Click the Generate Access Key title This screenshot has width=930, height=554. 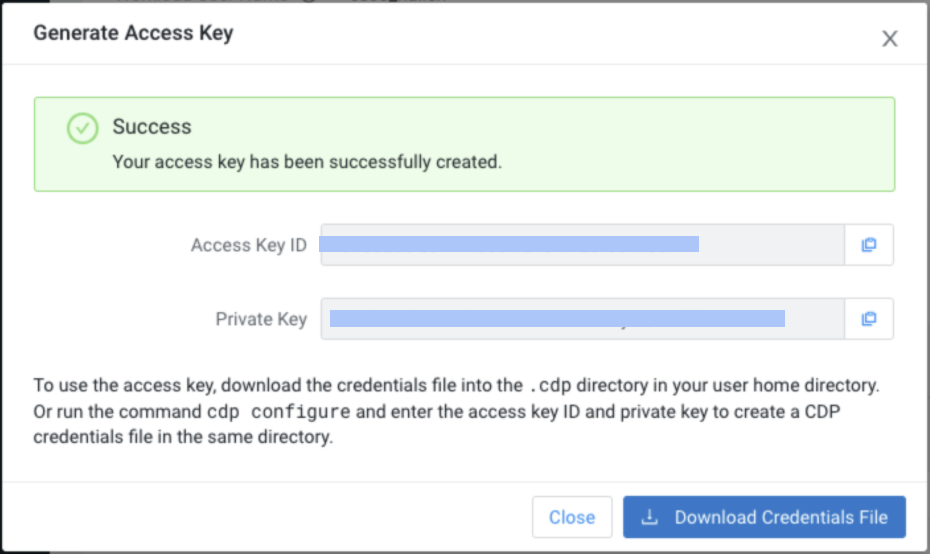tap(133, 33)
